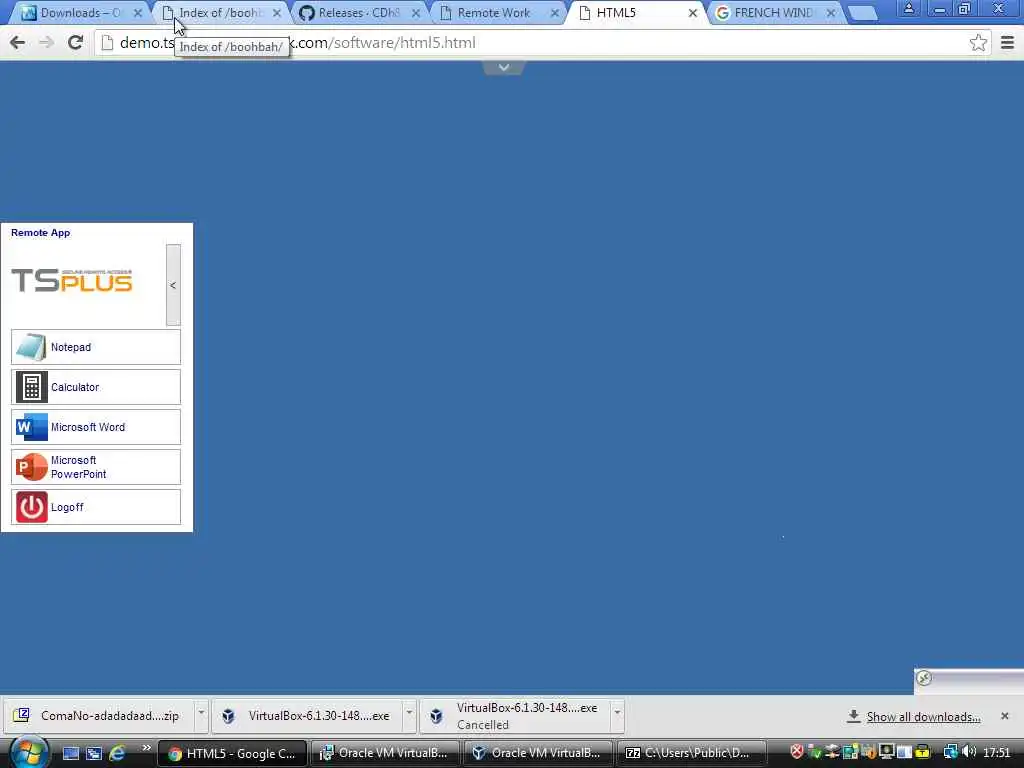
Task: Click the taskbar clock 17:51
Action: (996, 752)
